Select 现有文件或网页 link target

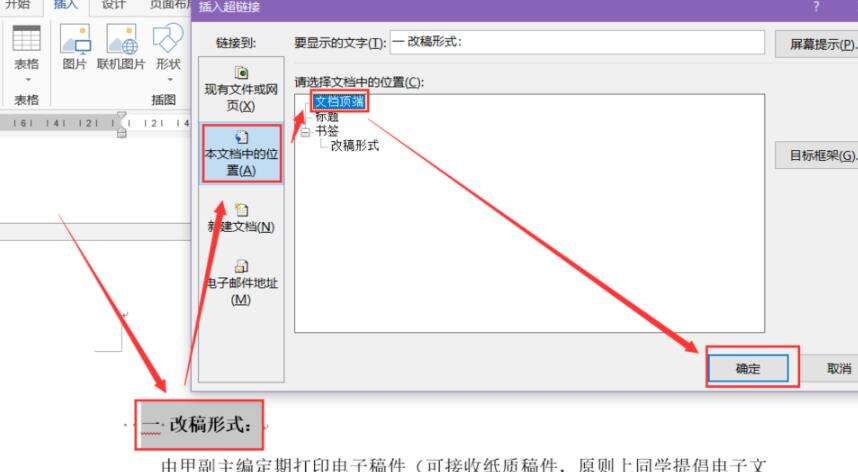pyautogui.click(x=241, y=89)
